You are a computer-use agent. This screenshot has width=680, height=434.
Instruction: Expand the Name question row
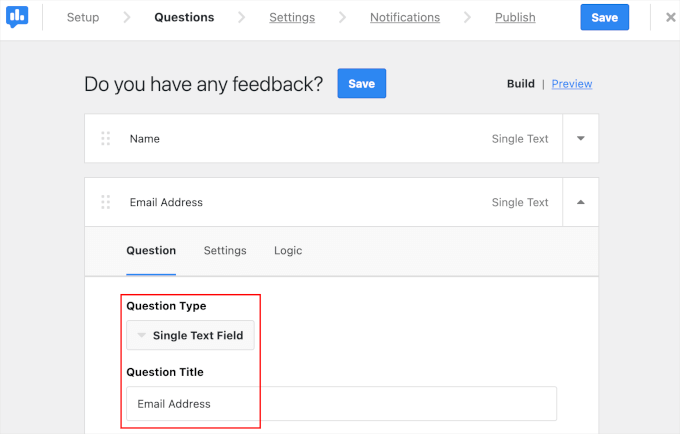pos(581,139)
